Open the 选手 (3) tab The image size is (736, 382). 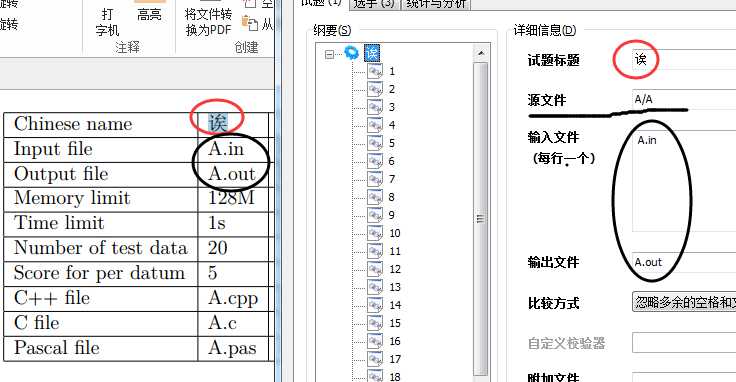[374, 4]
